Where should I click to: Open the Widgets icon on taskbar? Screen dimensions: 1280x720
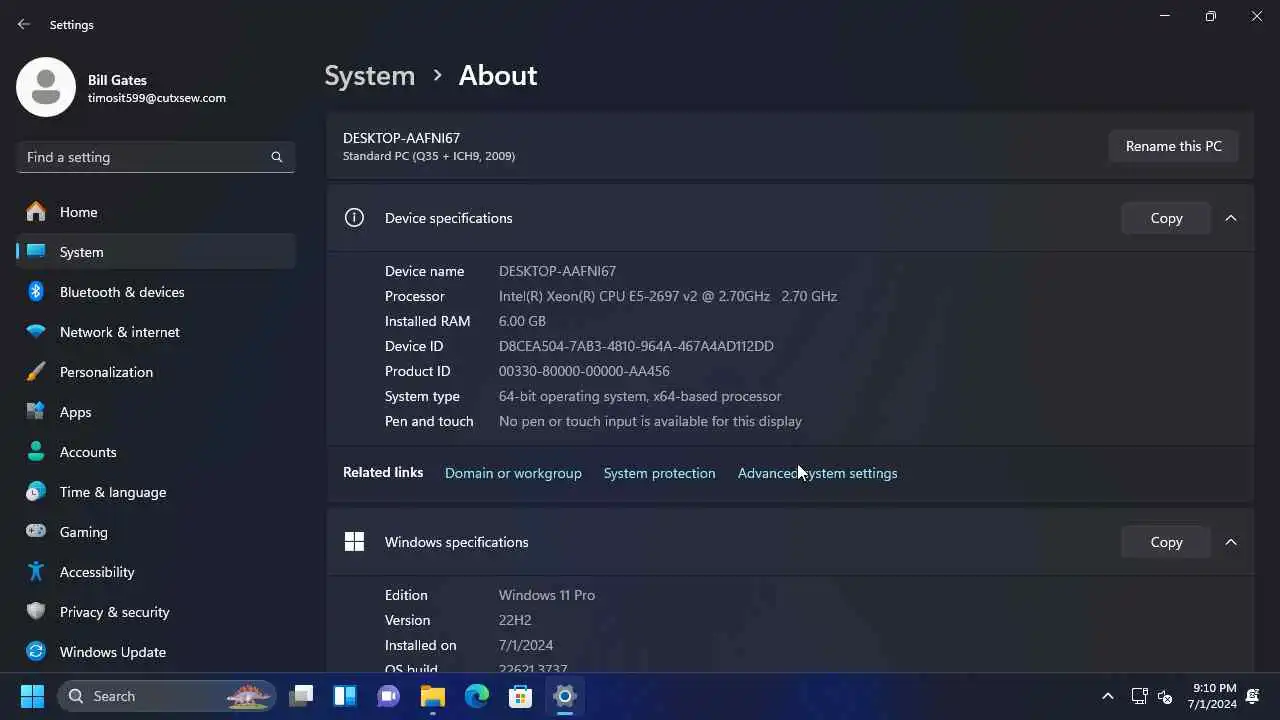(345, 696)
